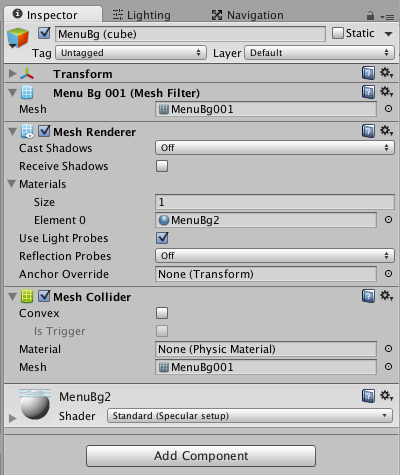400x475 pixels.
Task: Expand the Transform component
Action: [13, 73]
